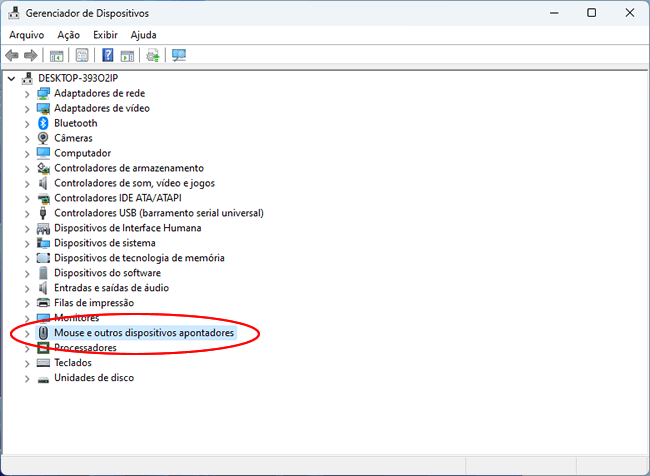Expand Adaptadores de rede chevron
This screenshot has width=650, height=476.
(x=27, y=94)
